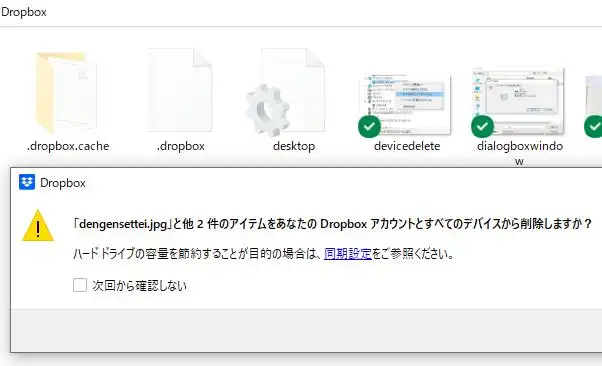Select the .dropbox file icon

[180, 90]
